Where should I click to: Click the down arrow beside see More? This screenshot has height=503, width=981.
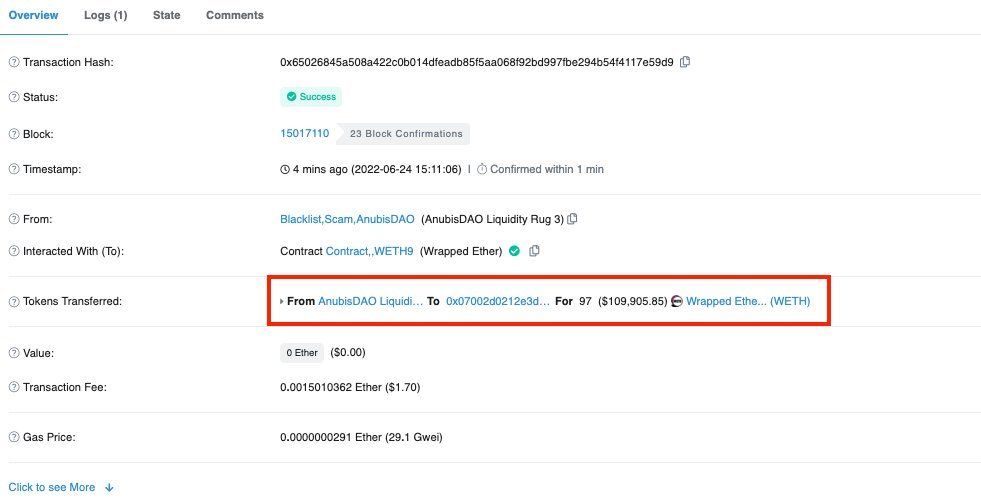coord(109,487)
